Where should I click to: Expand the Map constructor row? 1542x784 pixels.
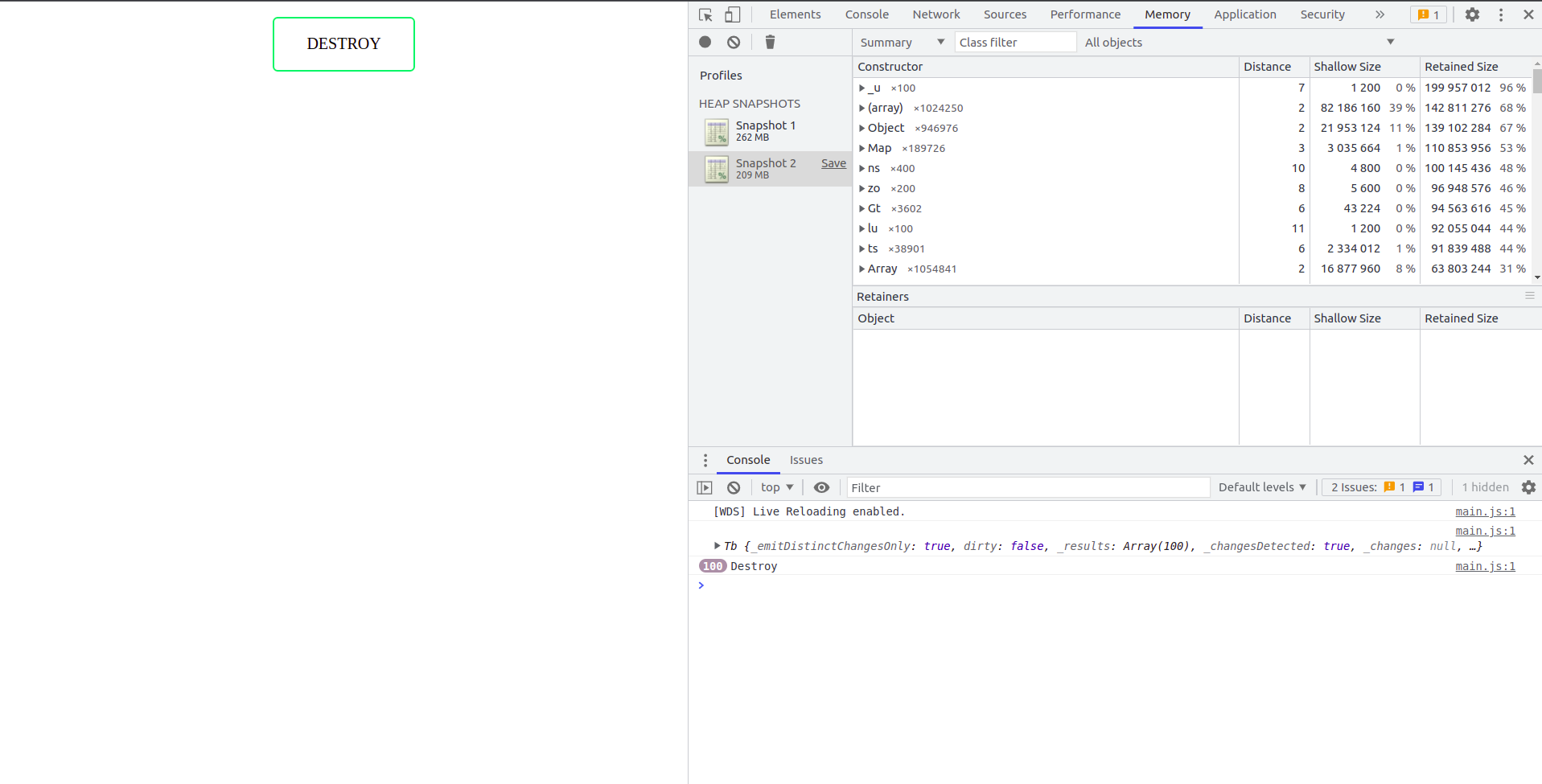[861, 149]
